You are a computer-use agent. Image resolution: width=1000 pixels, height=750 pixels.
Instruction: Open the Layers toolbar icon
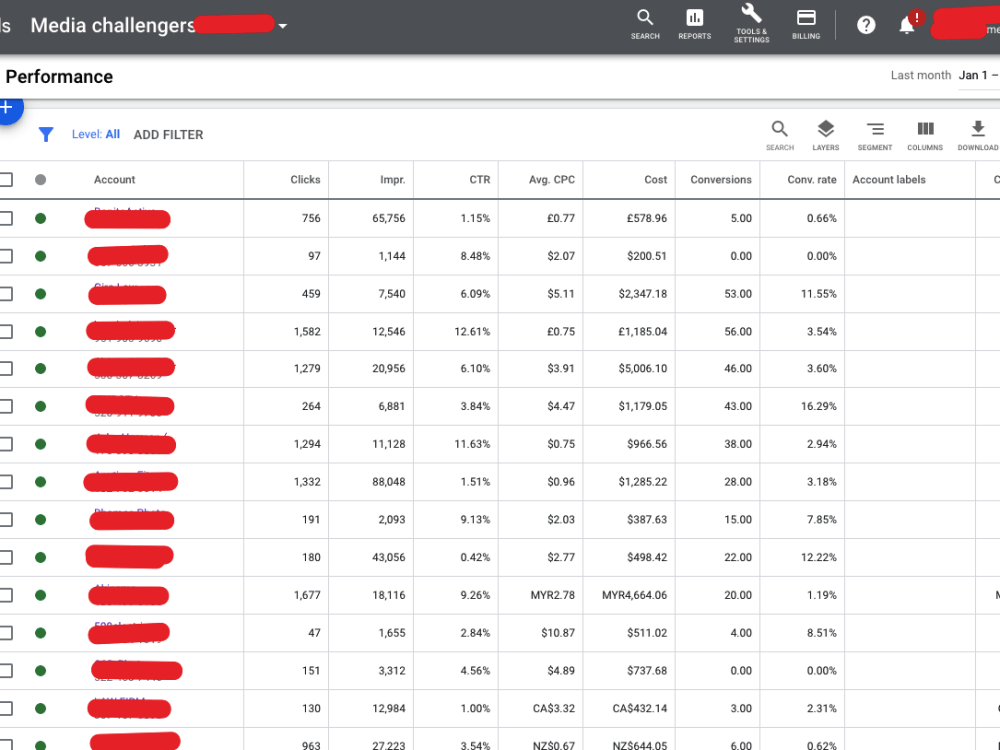pyautogui.click(x=826, y=135)
